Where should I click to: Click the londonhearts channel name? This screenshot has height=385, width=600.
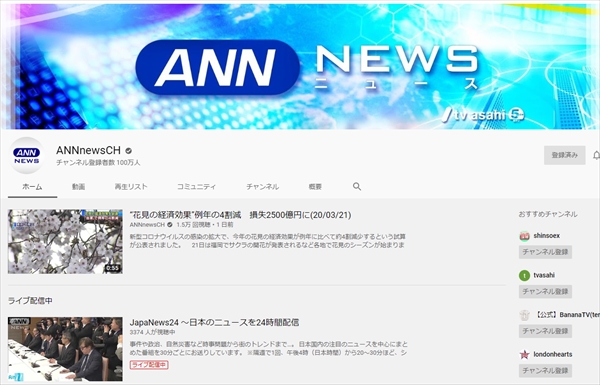tap(553, 354)
